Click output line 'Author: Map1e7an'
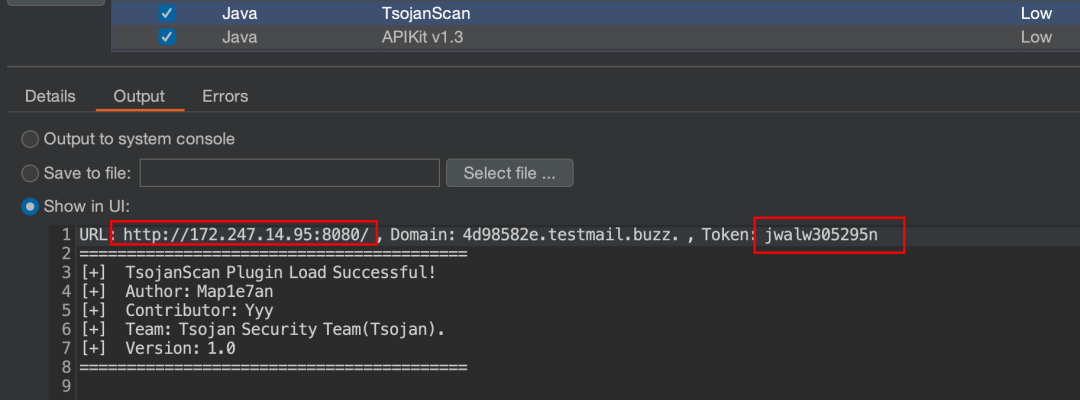 178,292
